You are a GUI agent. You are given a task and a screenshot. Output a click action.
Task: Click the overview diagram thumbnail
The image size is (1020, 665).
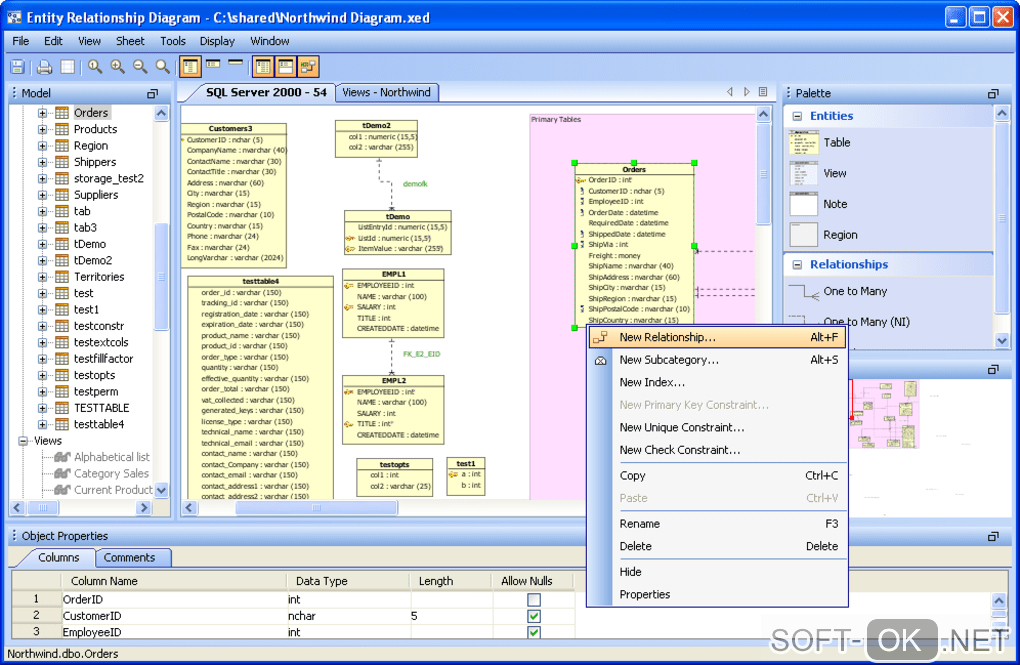point(885,414)
